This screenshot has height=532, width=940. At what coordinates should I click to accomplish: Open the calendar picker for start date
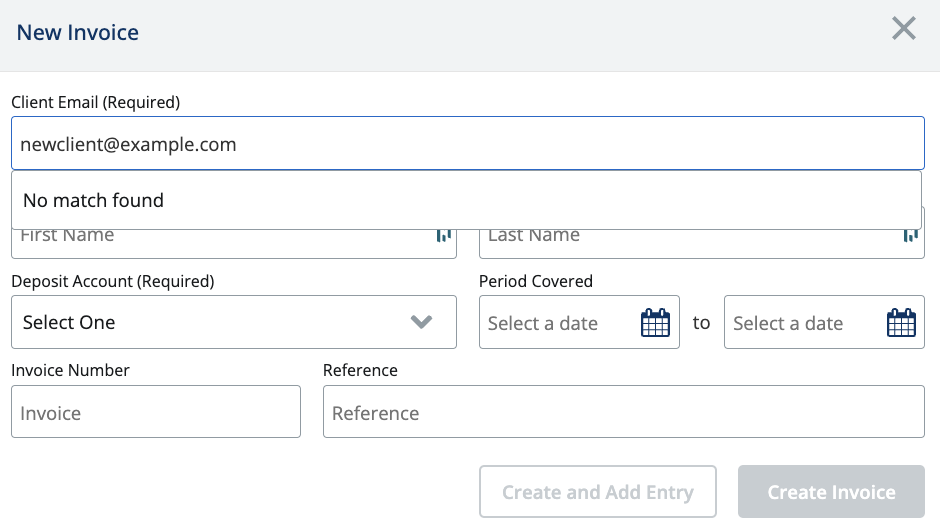(655, 323)
